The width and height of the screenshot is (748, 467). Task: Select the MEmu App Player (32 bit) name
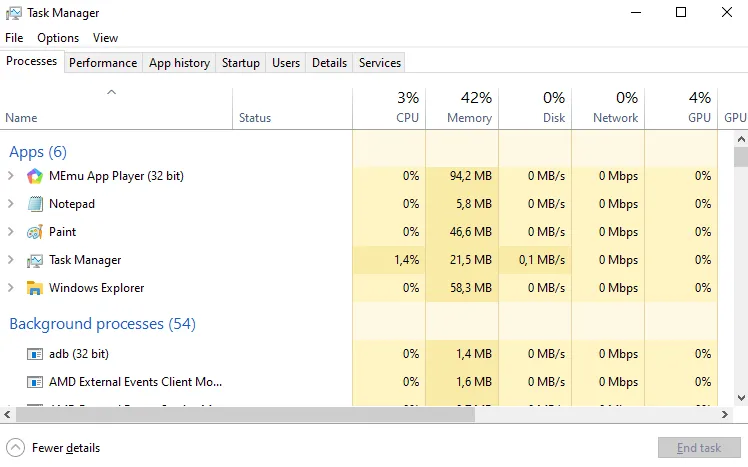(x=116, y=176)
